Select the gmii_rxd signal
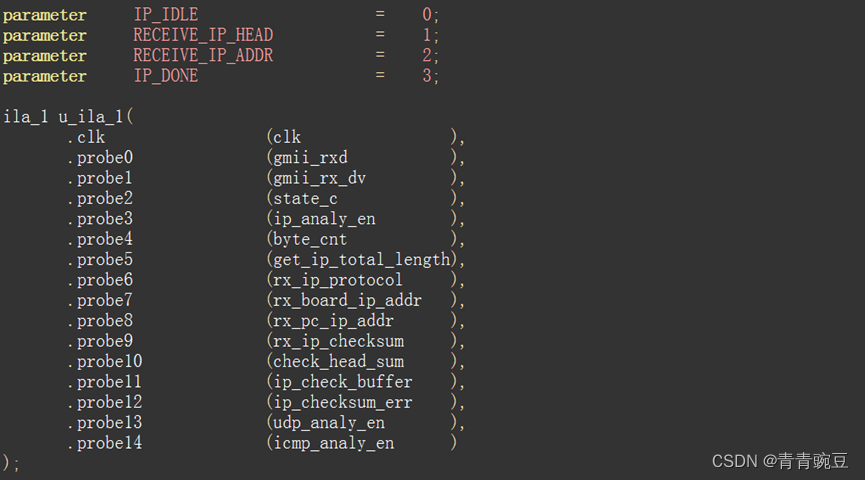Image resolution: width=865 pixels, height=480 pixels. click(x=311, y=158)
